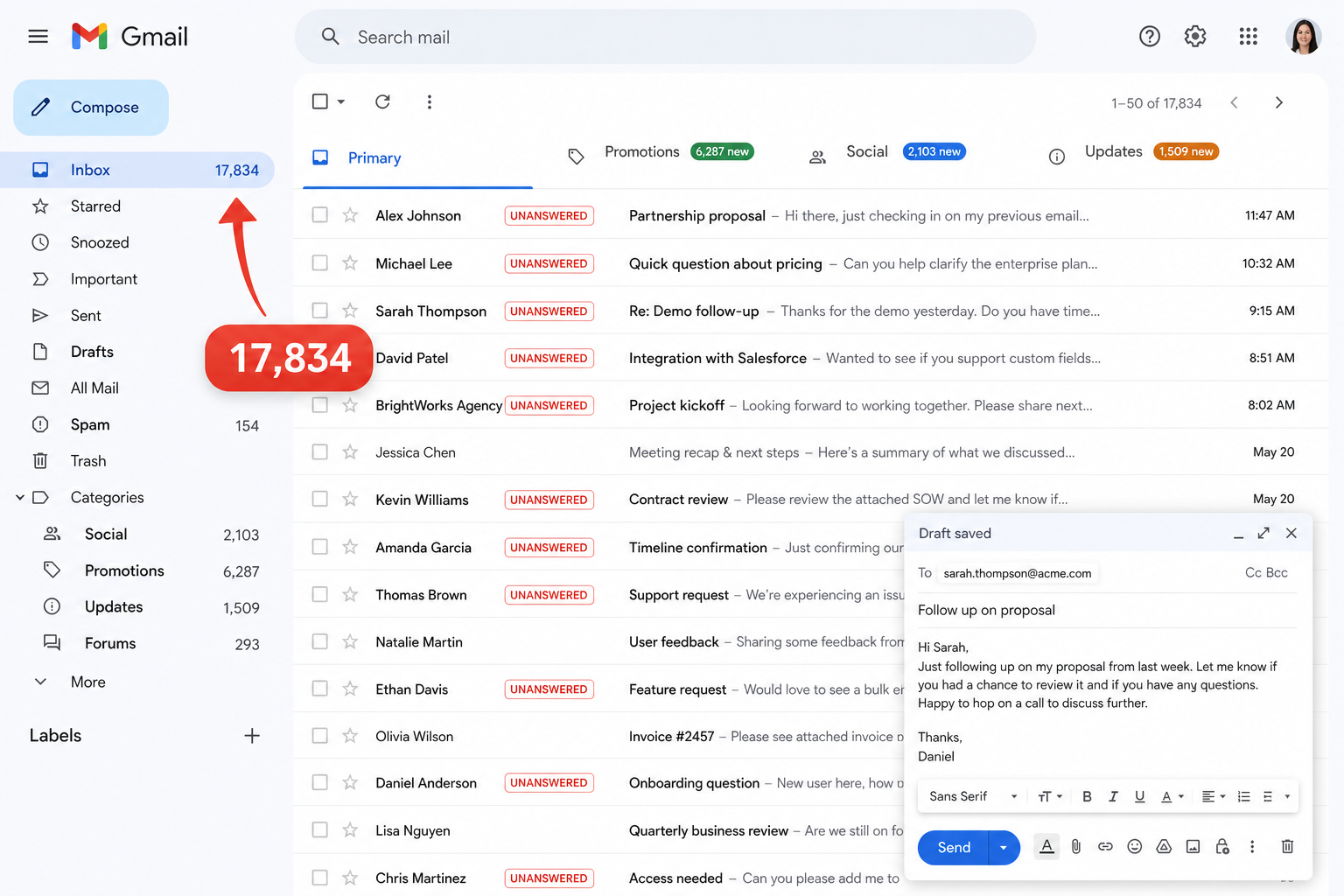Open the settings gear
The image size is (1344, 896).
[1195, 36]
